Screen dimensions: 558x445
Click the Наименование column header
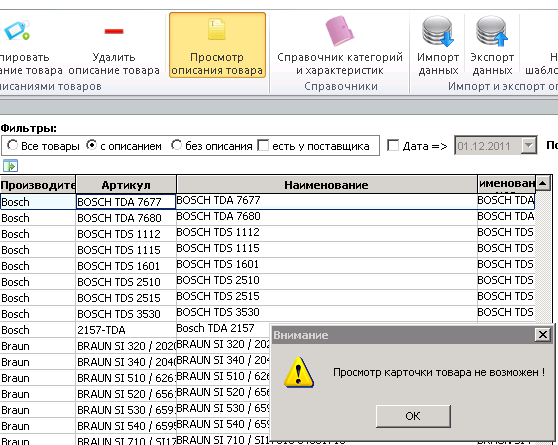326,185
